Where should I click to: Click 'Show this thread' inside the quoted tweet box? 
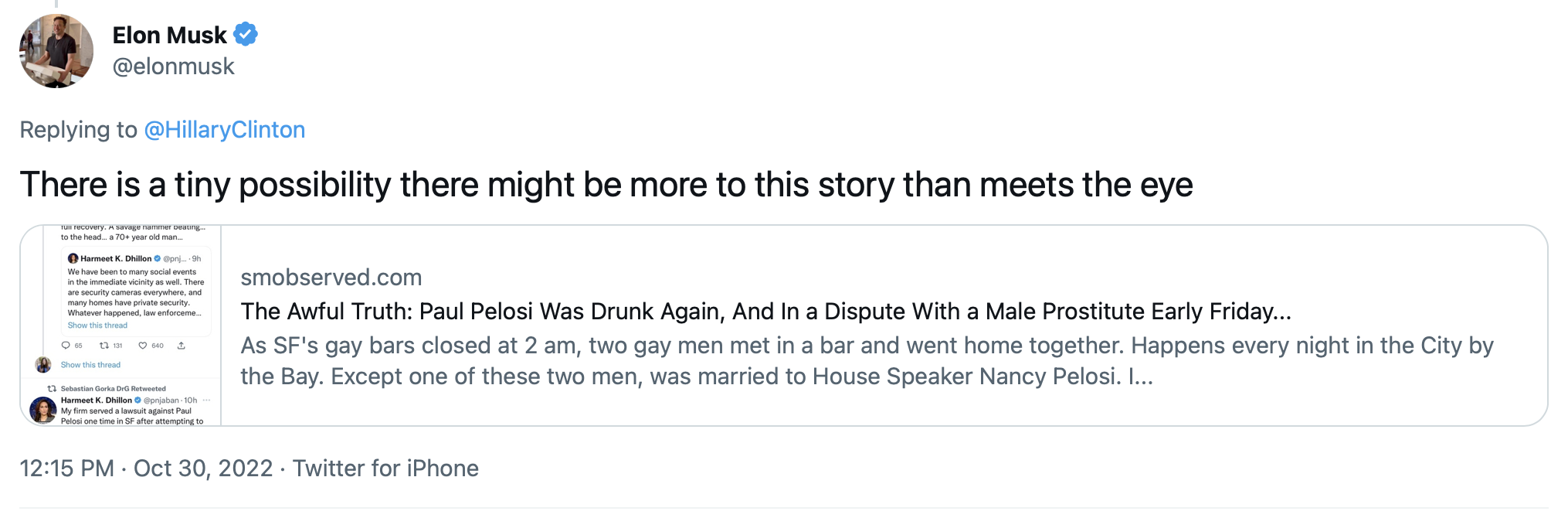[97, 325]
